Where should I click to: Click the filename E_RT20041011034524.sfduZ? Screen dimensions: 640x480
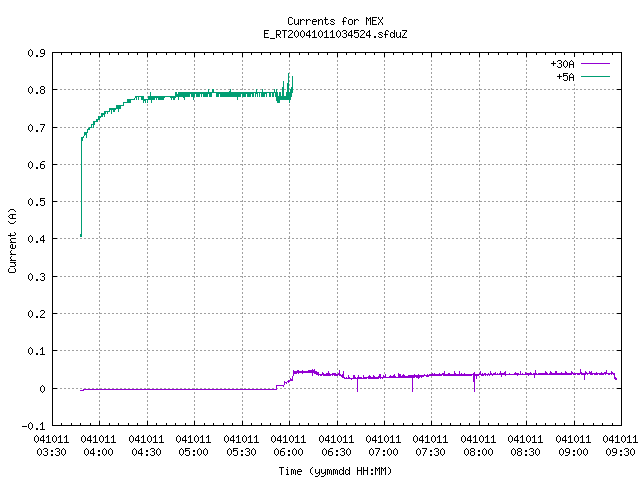click(x=335, y=34)
